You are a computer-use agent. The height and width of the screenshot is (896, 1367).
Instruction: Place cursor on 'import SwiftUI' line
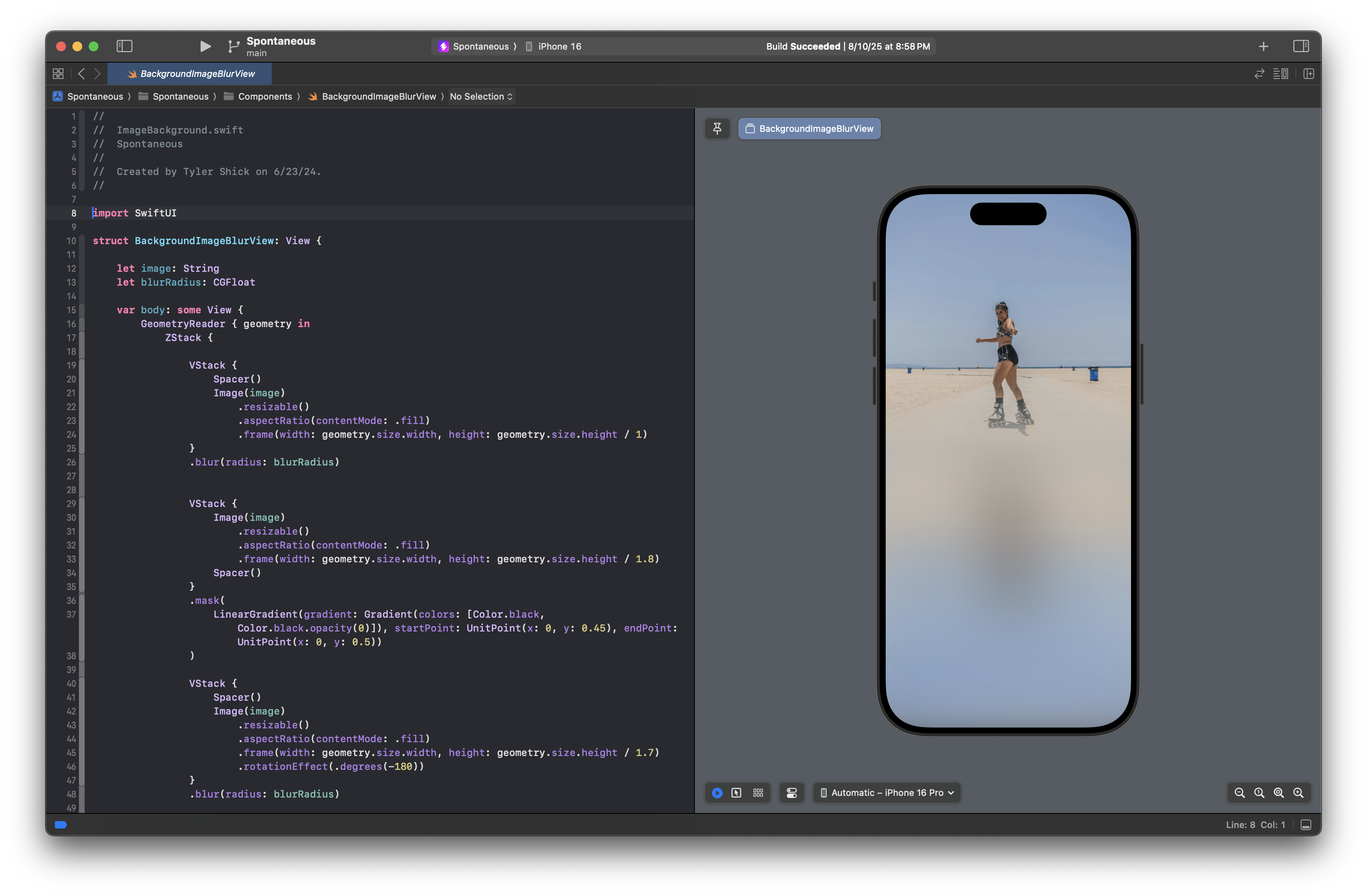point(134,213)
